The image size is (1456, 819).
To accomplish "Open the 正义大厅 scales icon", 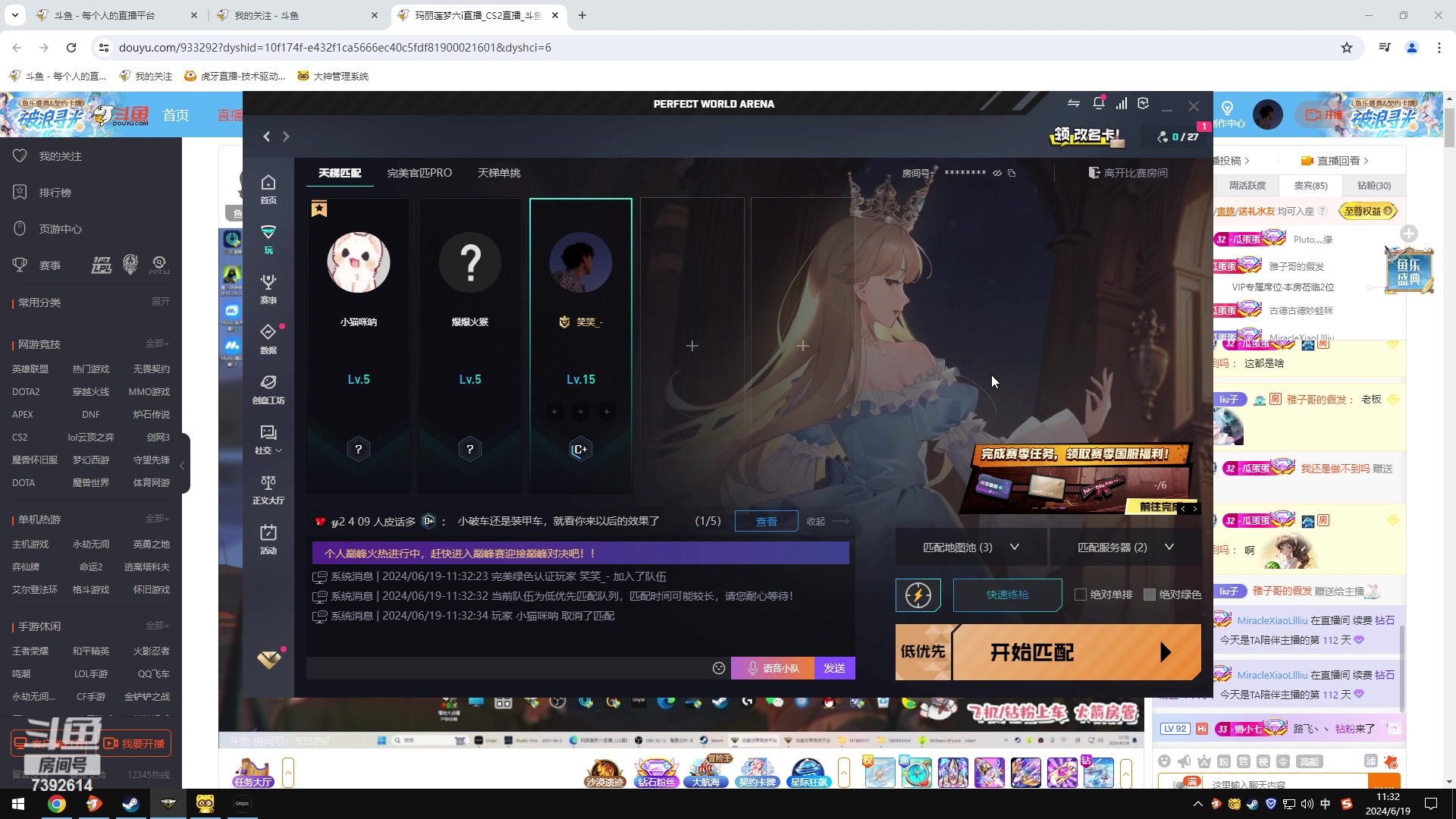I will 268,489.
